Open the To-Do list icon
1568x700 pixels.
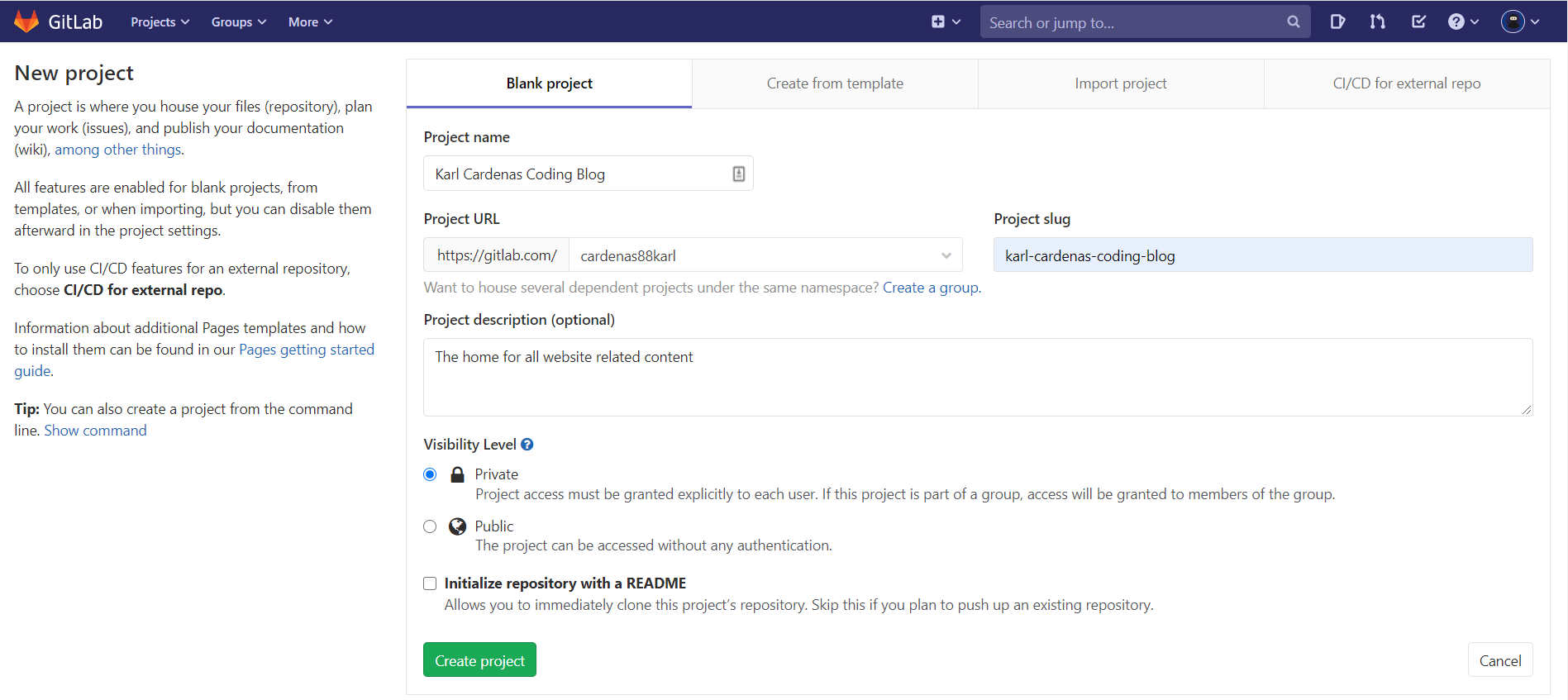pyautogui.click(x=1418, y=22)
